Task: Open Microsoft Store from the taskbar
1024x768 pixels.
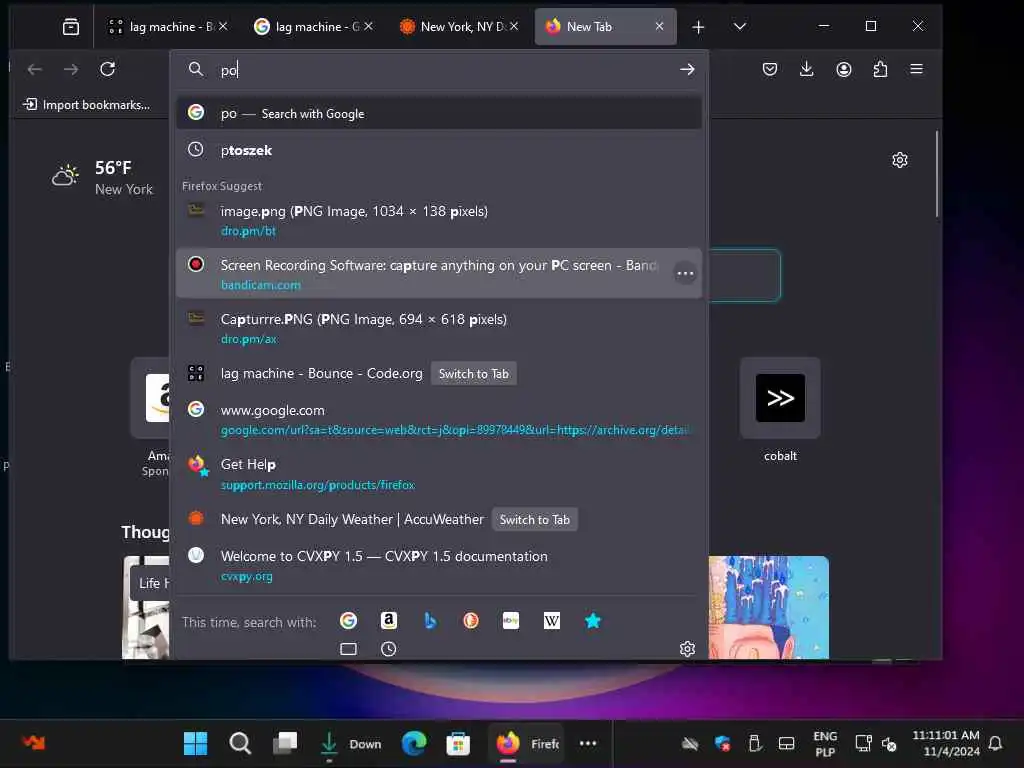Action: coord(458,743)
